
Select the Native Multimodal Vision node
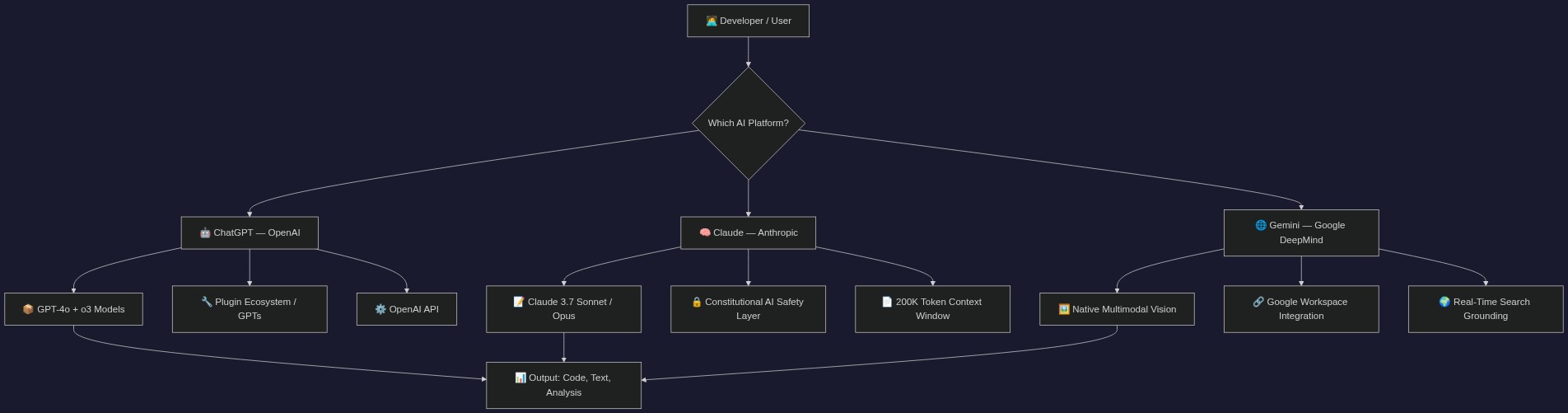(1117, 309)
